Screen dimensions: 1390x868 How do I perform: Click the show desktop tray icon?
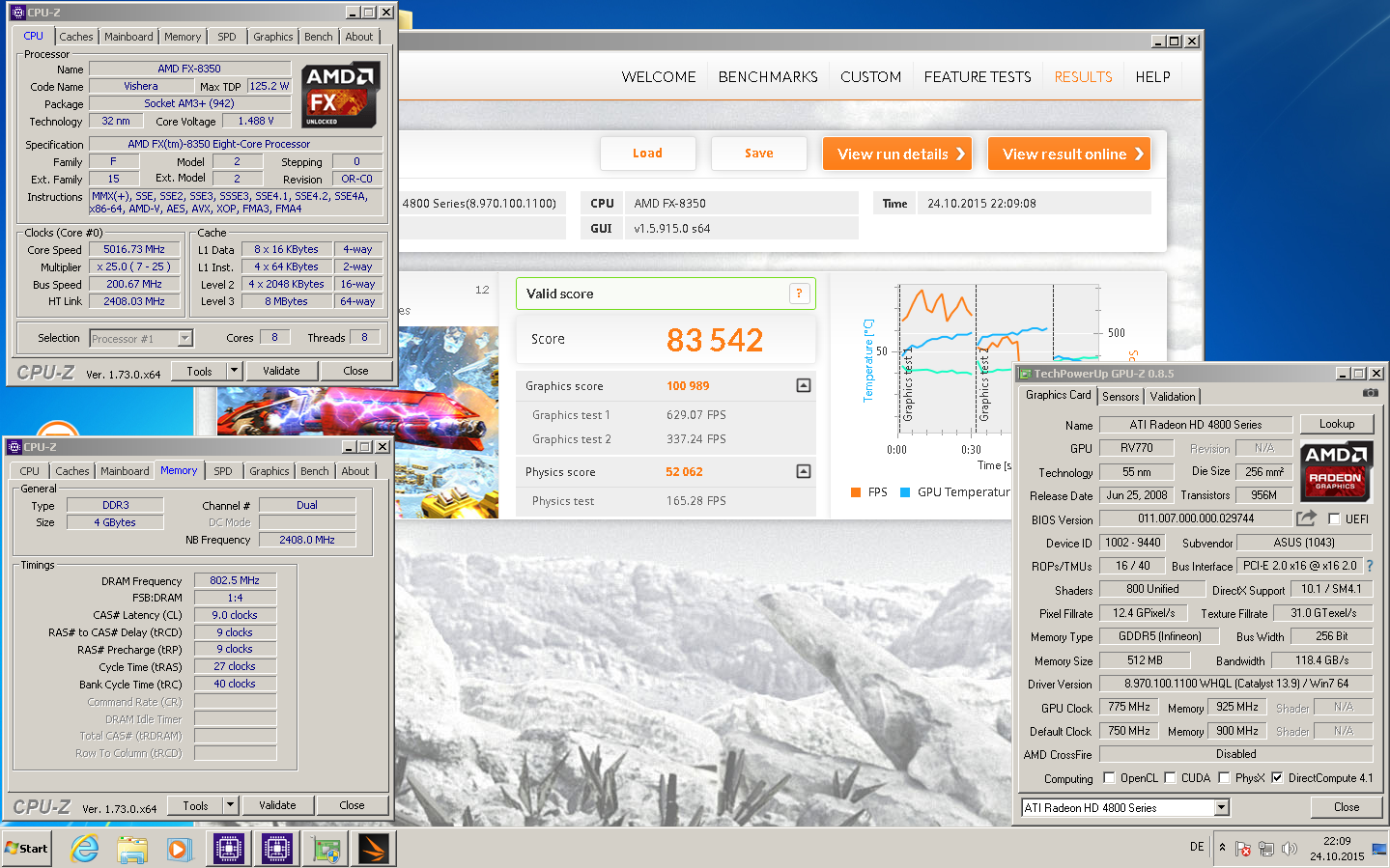(1379, 850)
